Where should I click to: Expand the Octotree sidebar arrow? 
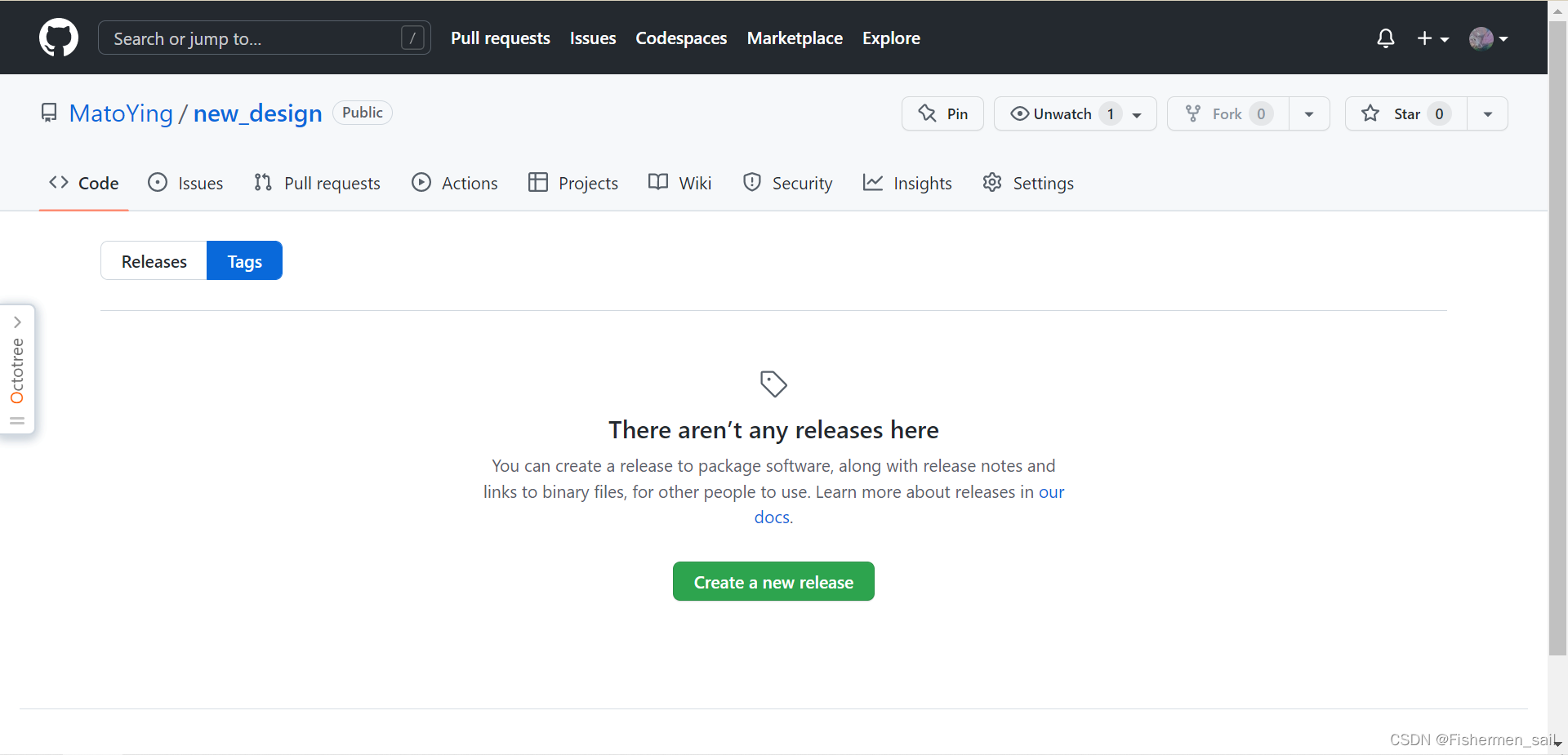17,322
